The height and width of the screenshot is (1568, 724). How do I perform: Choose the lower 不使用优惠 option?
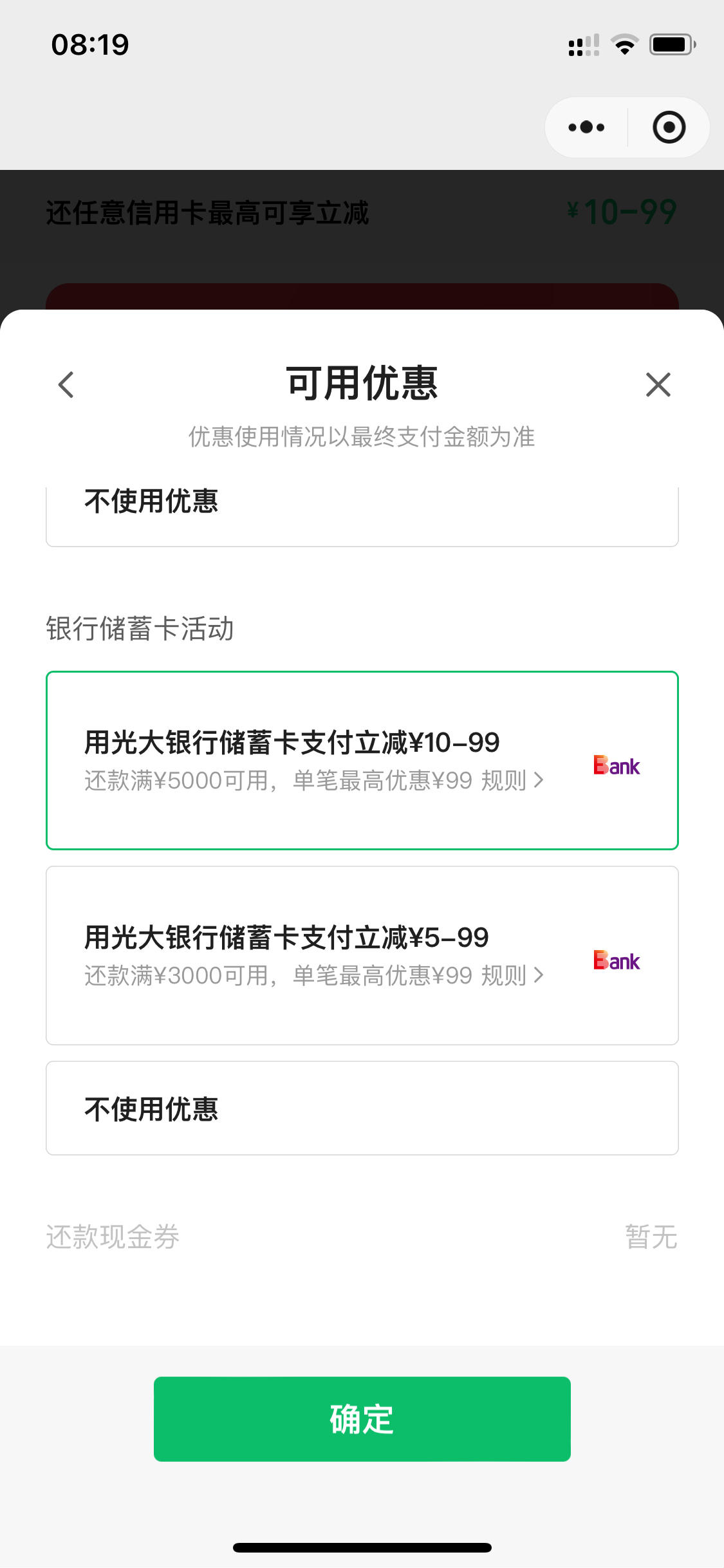point(362,1108)
